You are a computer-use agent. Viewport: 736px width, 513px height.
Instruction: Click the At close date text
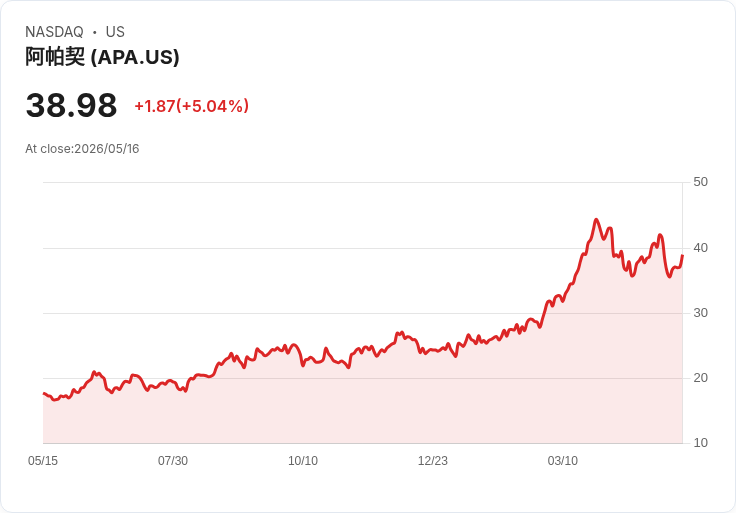pyautogui.click(x=82, y=149)
